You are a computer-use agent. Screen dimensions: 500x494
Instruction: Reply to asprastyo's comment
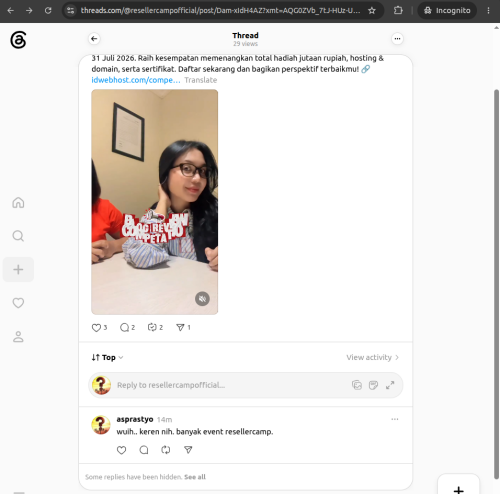coord(144,450)
